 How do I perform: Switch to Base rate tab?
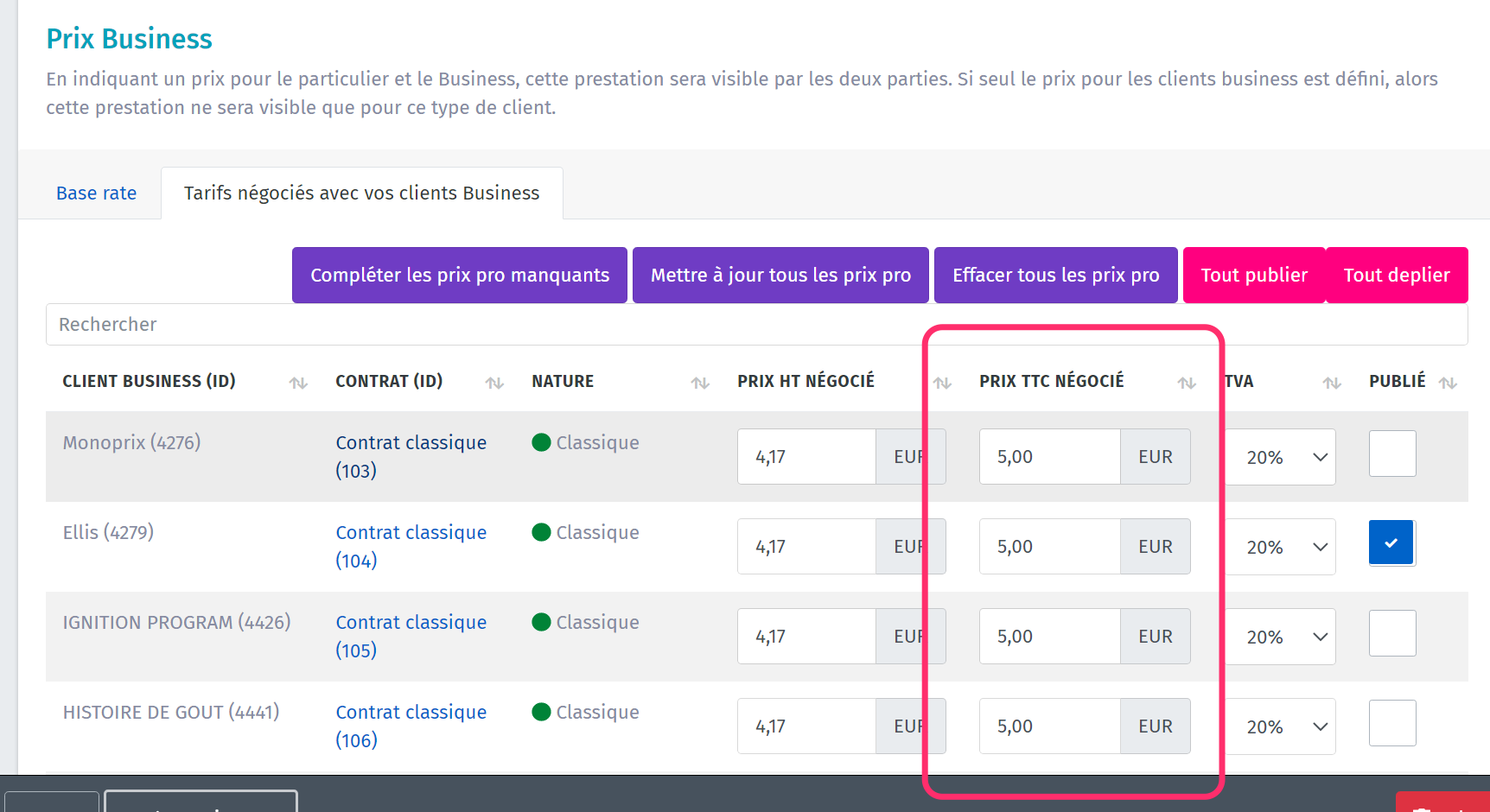click(96, 193)
